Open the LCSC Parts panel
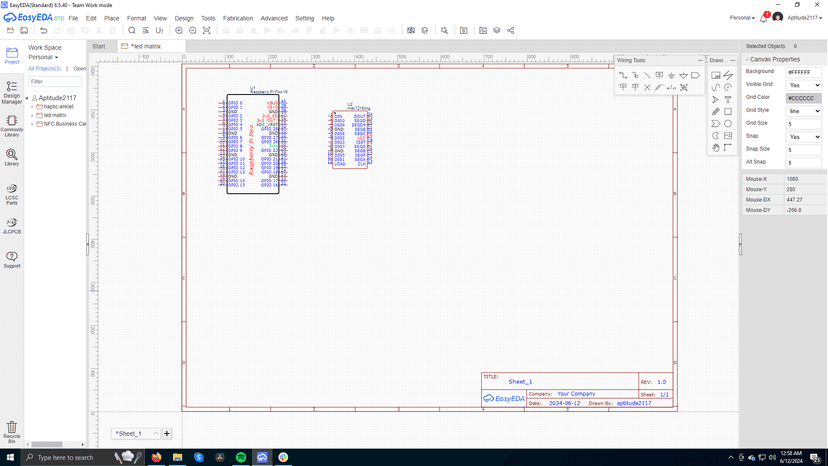The width and height of the screenshot is (828, 466). coord(12,191)
